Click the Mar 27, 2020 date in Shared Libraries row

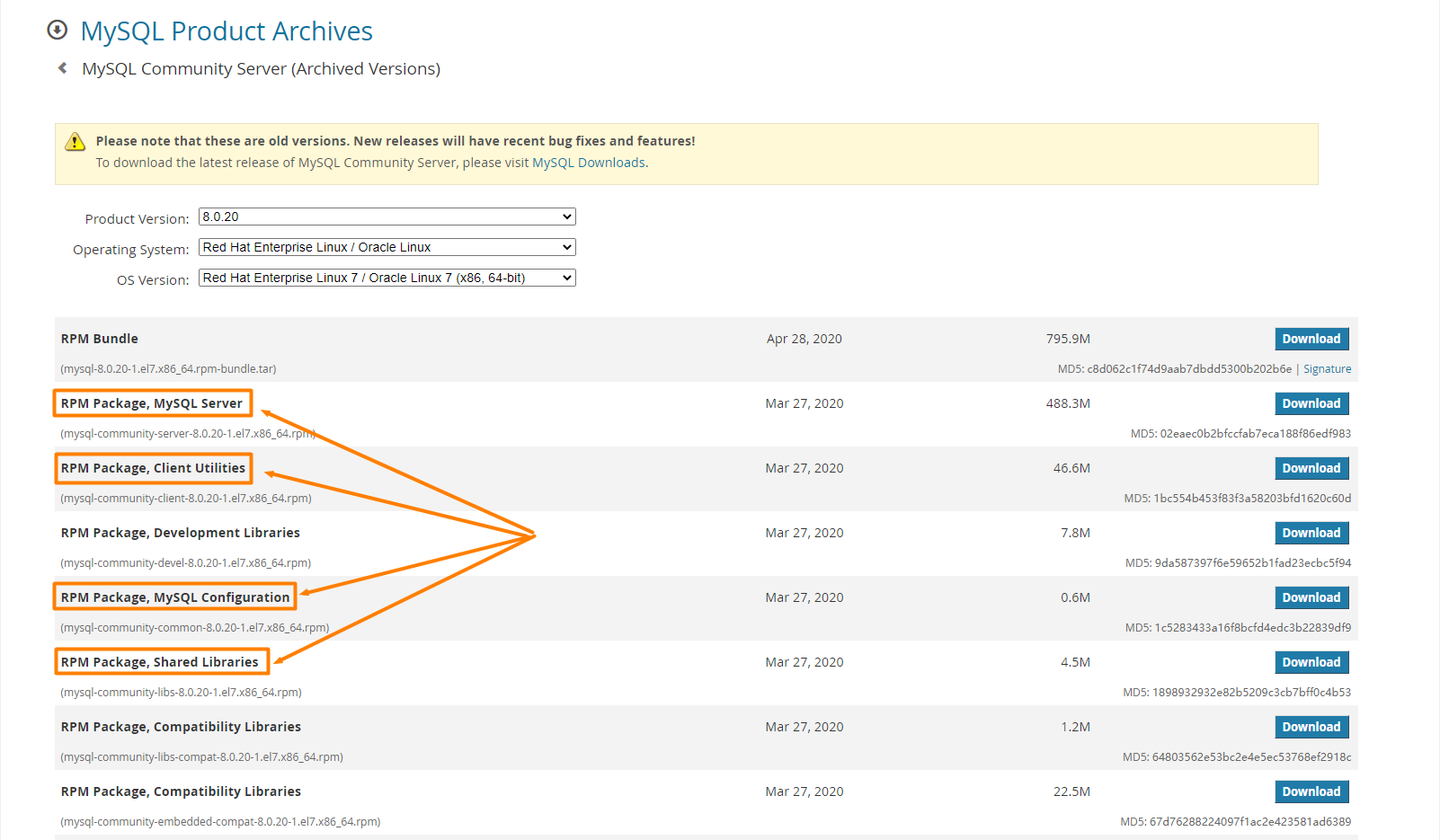click(x=804, y=662)
